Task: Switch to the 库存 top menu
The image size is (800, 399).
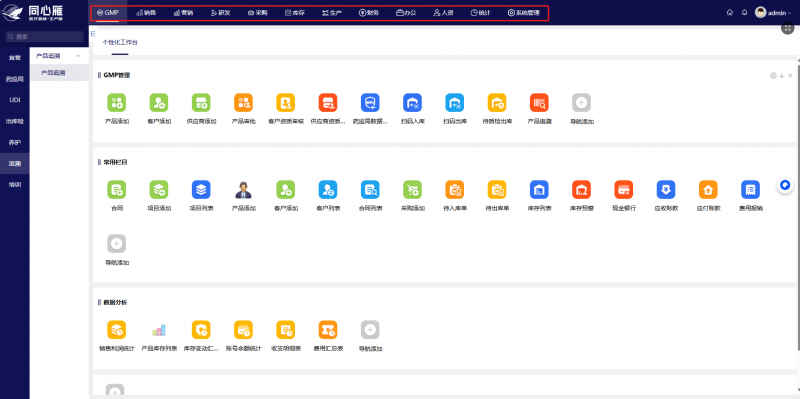Action: [x=295, y=13]
